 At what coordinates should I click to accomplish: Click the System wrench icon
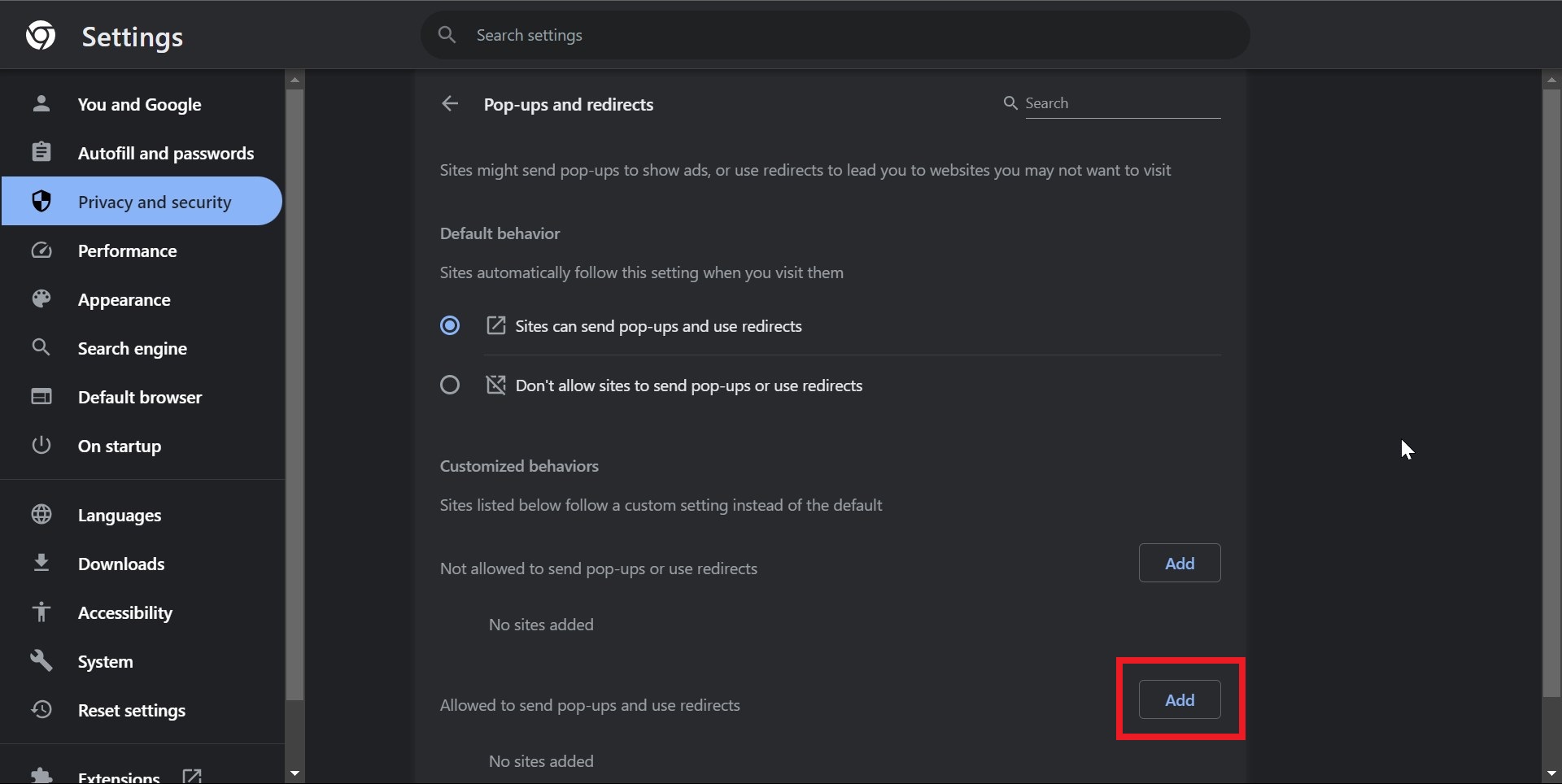tap(41, 660)
